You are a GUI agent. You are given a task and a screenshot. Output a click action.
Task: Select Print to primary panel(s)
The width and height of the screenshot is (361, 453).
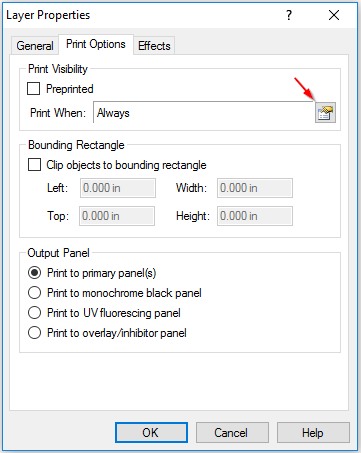click(35, 273)
